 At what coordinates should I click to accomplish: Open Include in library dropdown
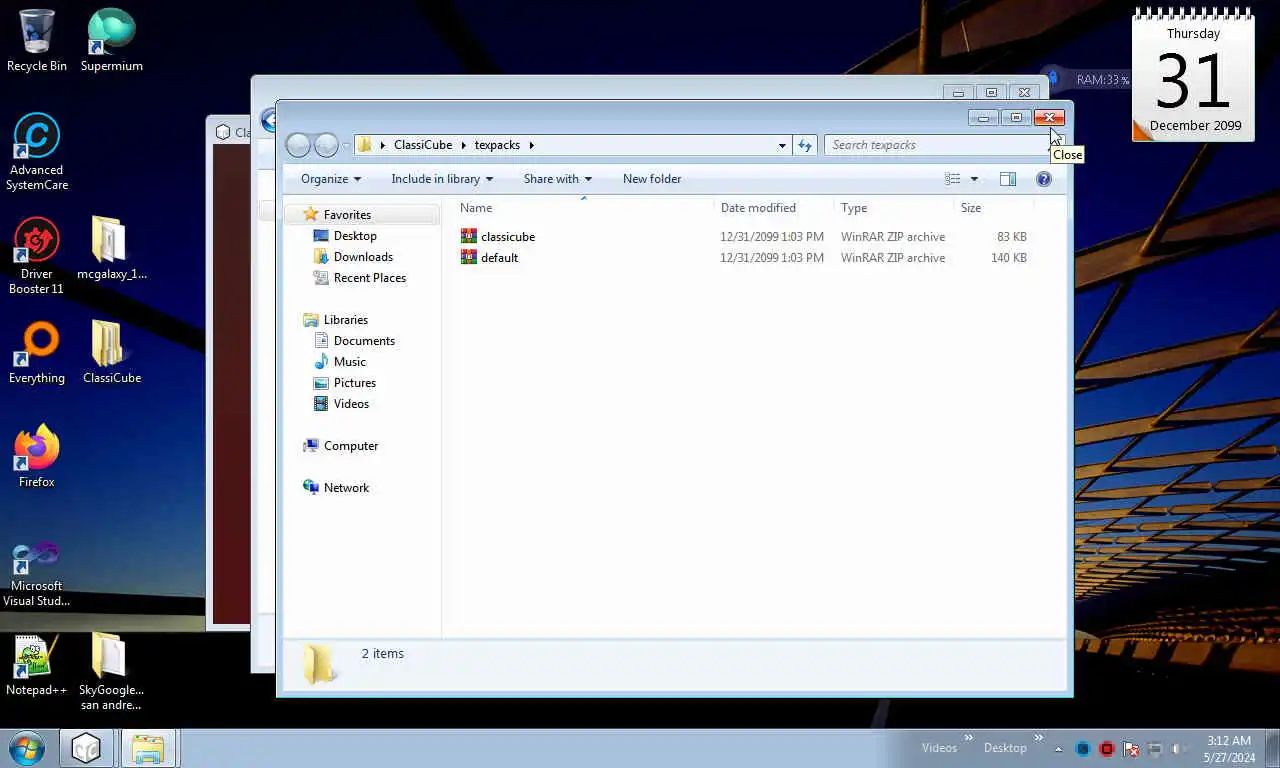click(x=442, y=179)
